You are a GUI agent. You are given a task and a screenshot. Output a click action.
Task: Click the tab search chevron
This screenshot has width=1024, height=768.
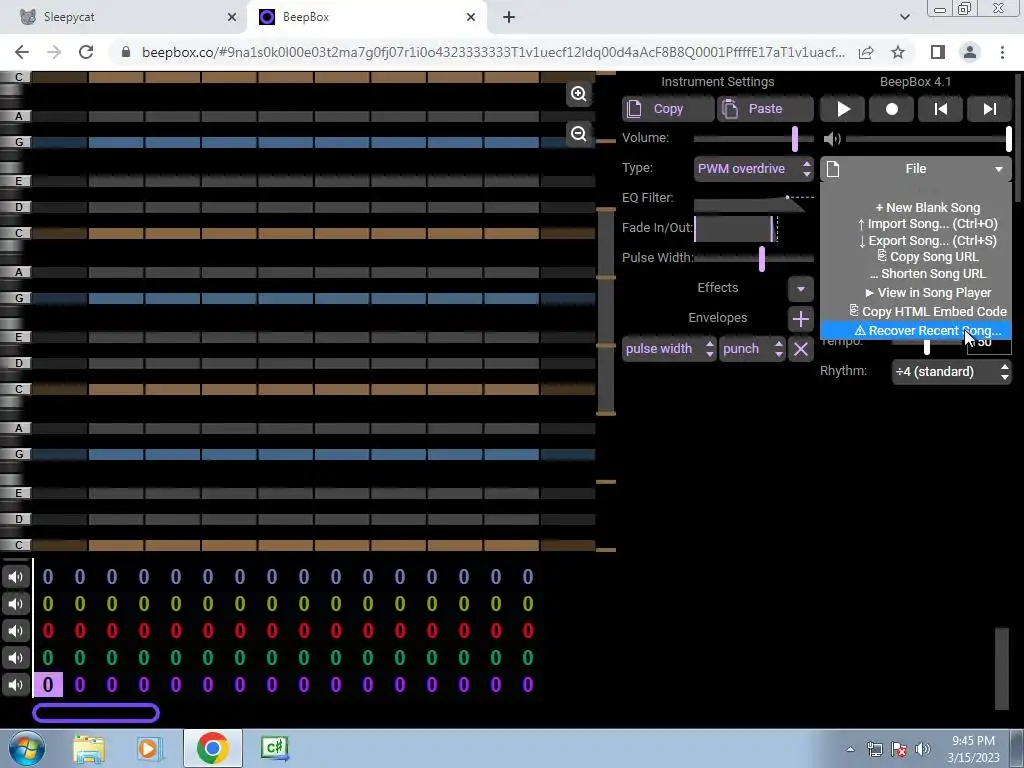(x=904, y=17)
